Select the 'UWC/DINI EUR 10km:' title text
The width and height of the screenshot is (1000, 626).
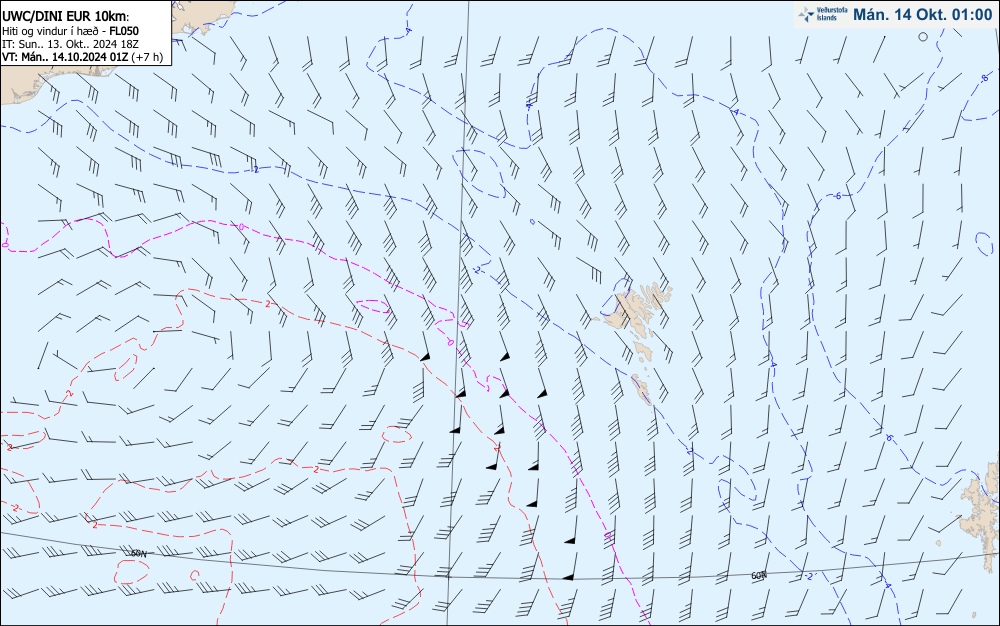65,17
